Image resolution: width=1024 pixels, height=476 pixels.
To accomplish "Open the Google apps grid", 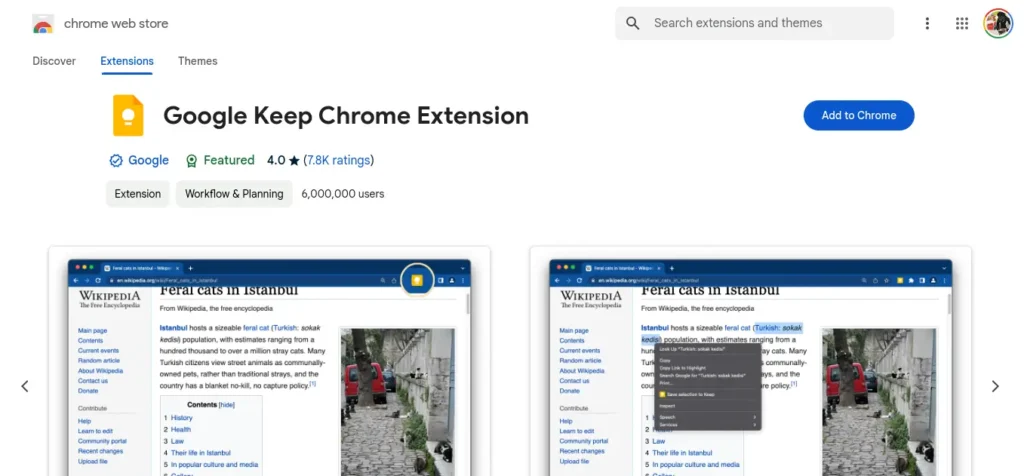I will (961, 24).
